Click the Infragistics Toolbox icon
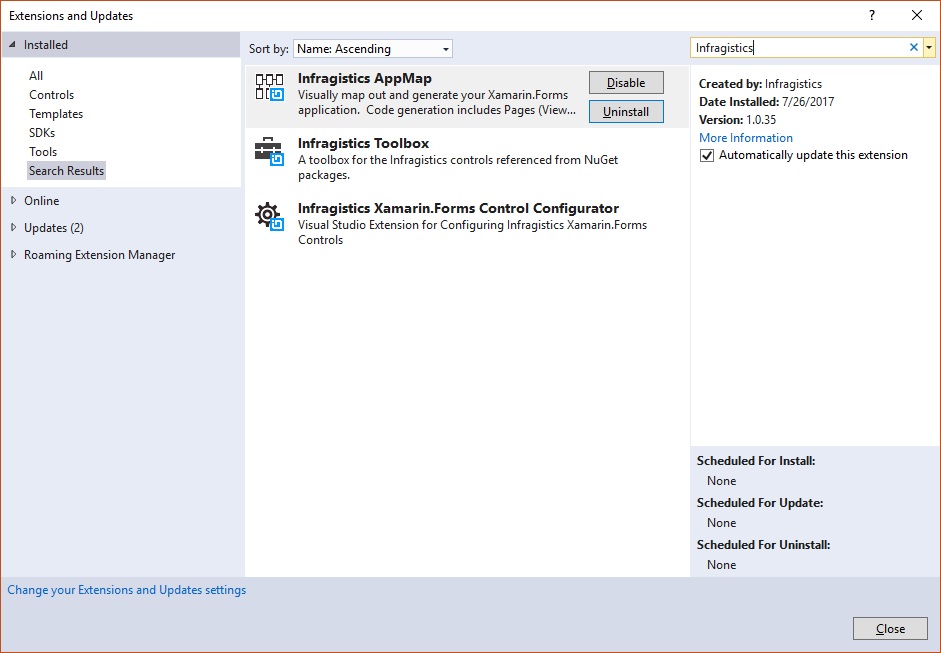 tap(270, 152)
